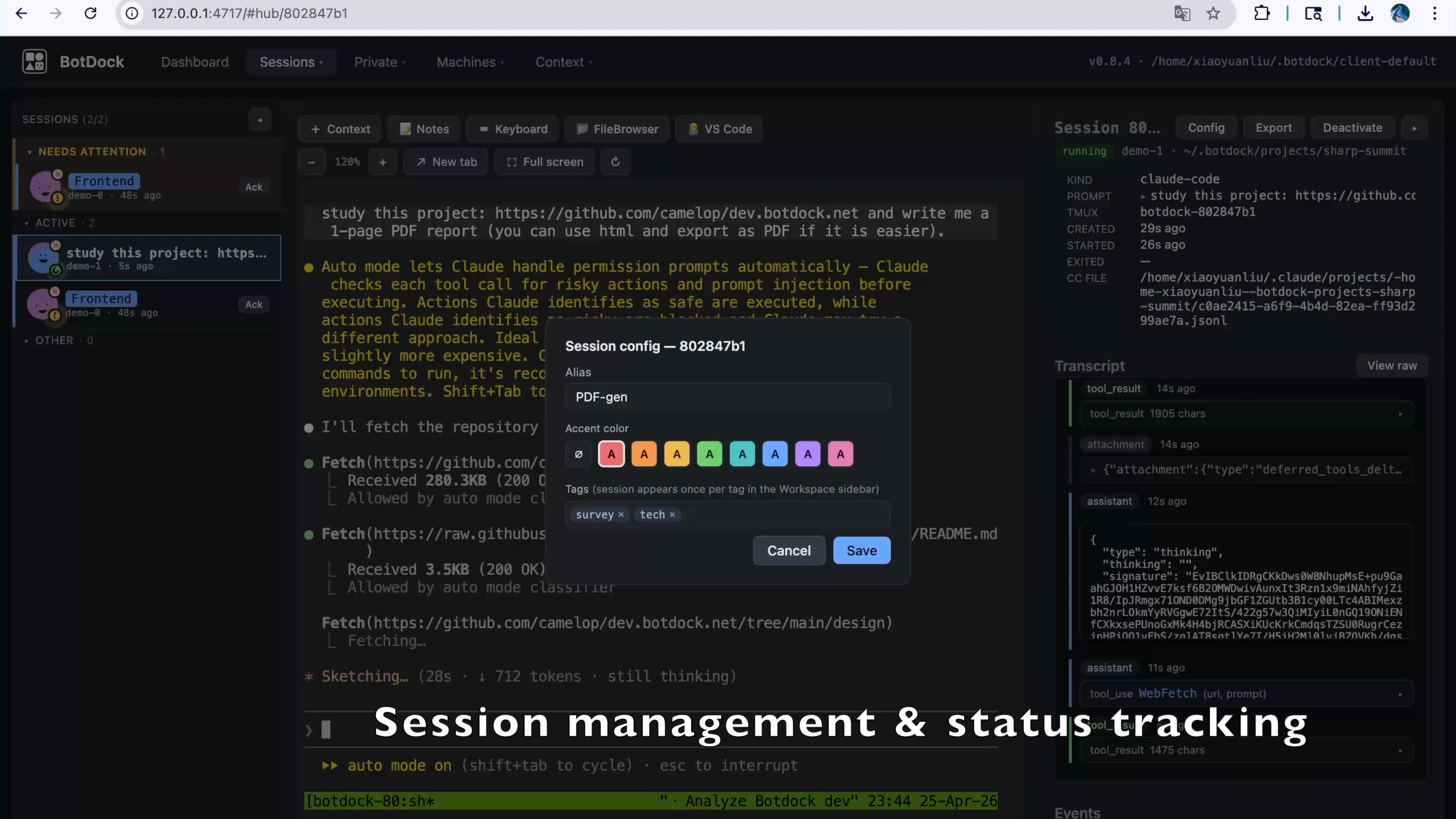Click the BotDock logo icon
The image size is (1456, 819).
click(x=34, y=61)
